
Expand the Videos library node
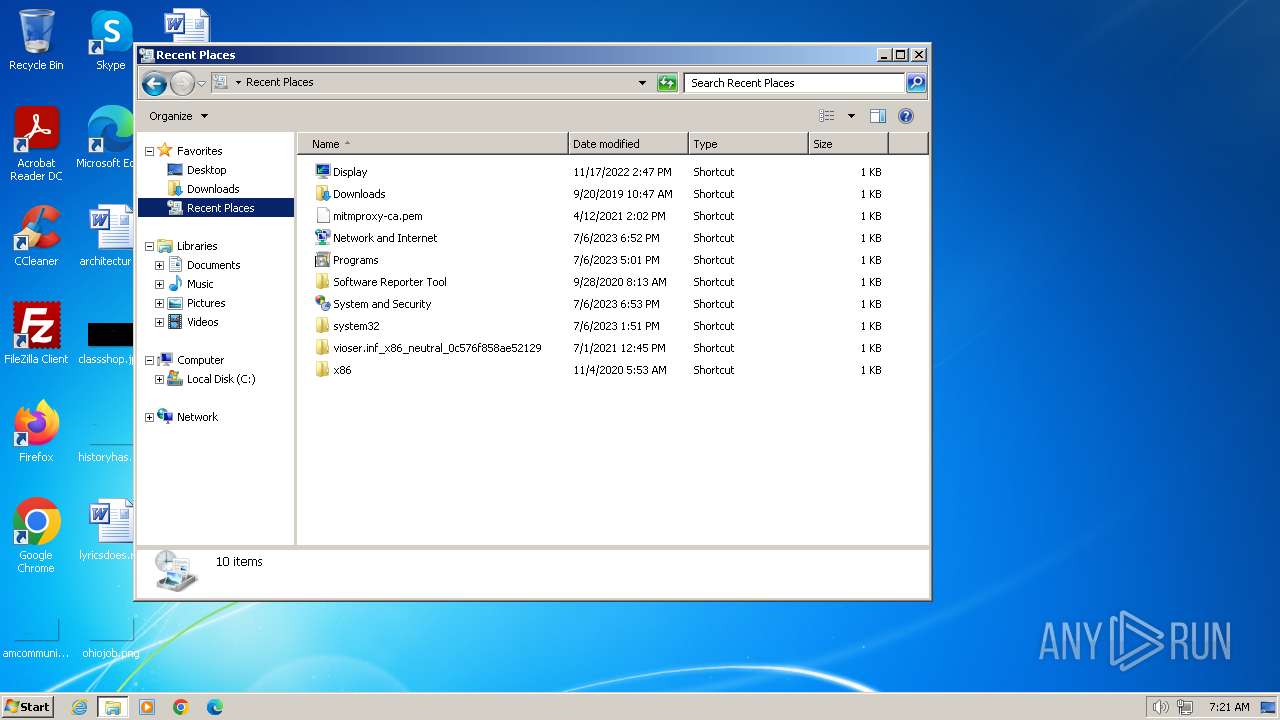tap(159, 322)
